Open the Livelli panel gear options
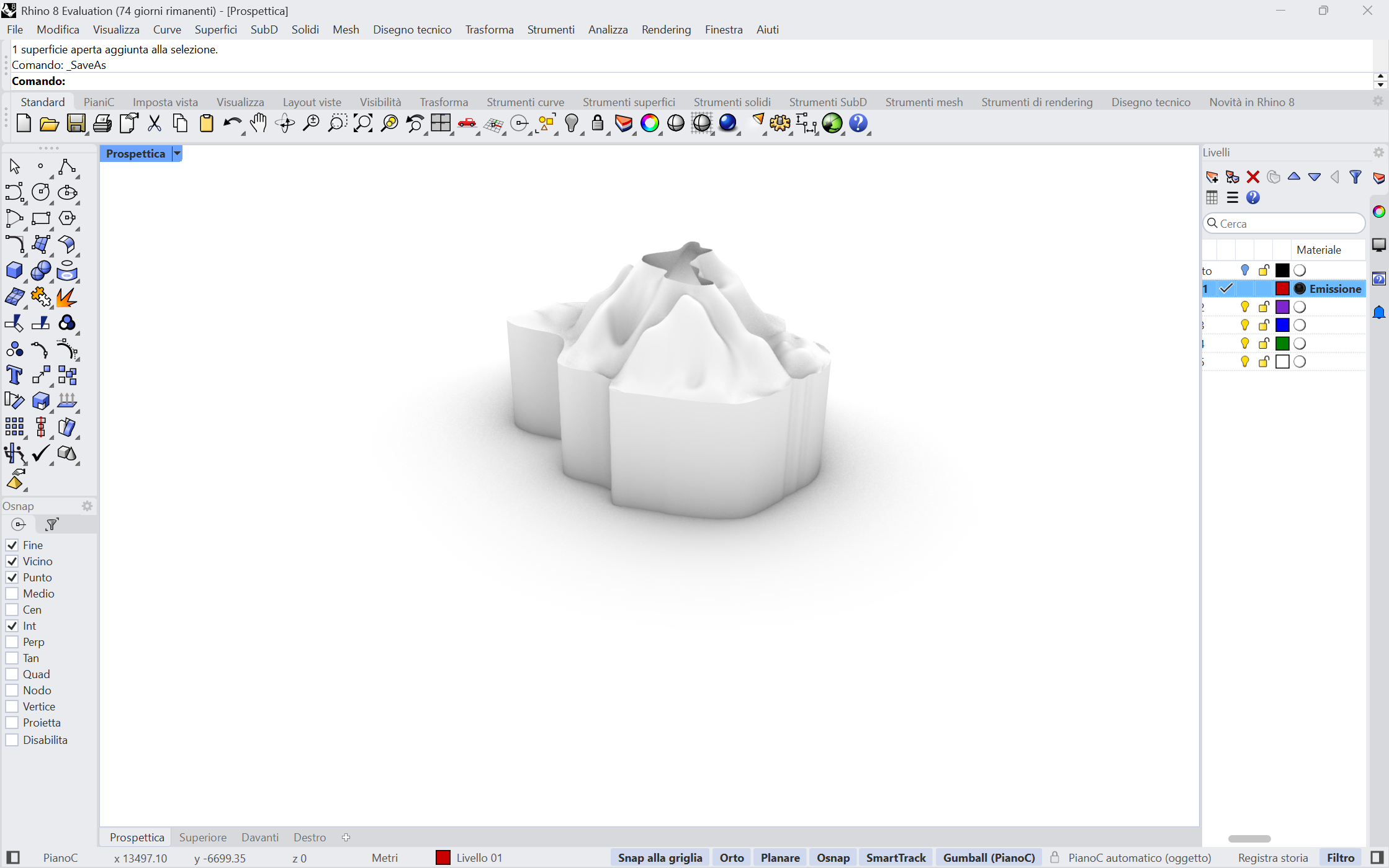This screenshot has width=1389, height=868. pos(1378,153)
